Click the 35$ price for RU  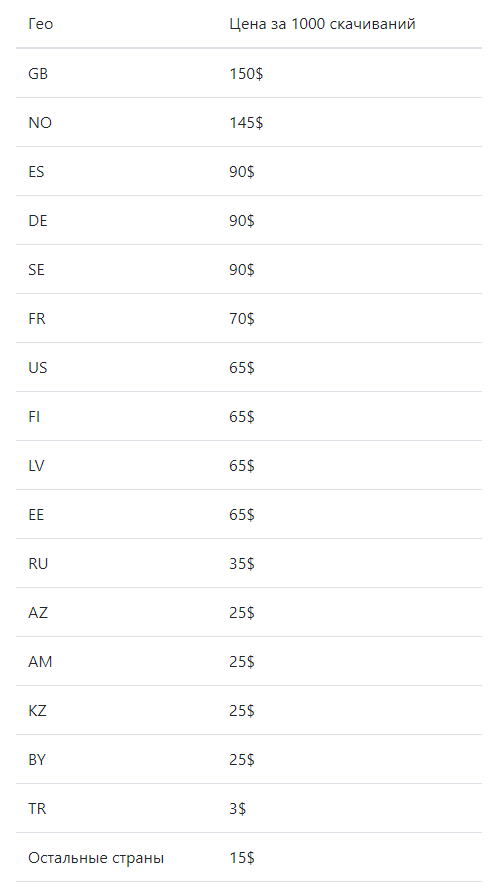tap(242, 563)
